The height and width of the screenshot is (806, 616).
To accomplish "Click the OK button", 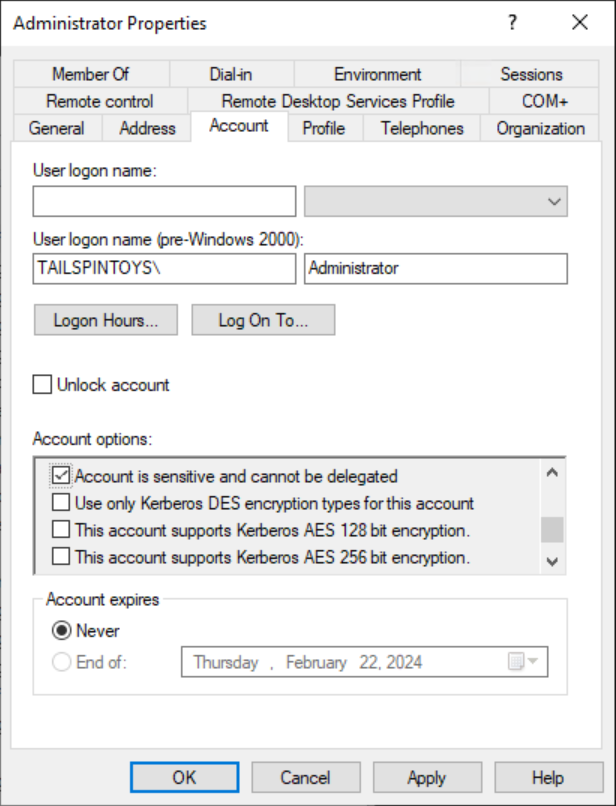I will (x=185, y=778).
